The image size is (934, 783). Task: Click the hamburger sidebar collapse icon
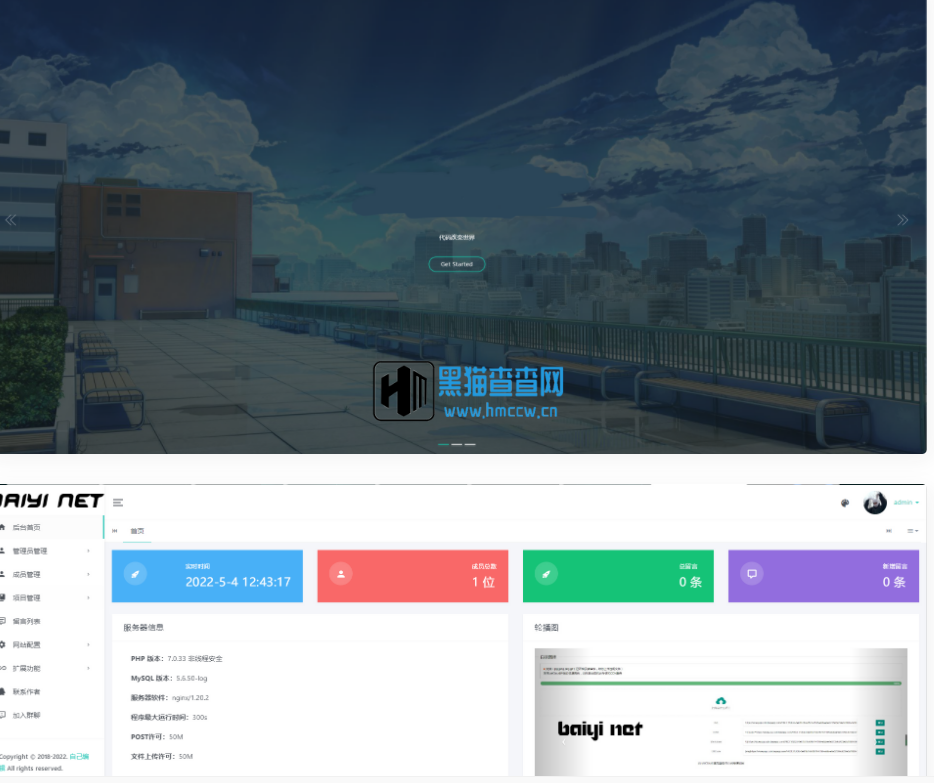click(118, 502)
